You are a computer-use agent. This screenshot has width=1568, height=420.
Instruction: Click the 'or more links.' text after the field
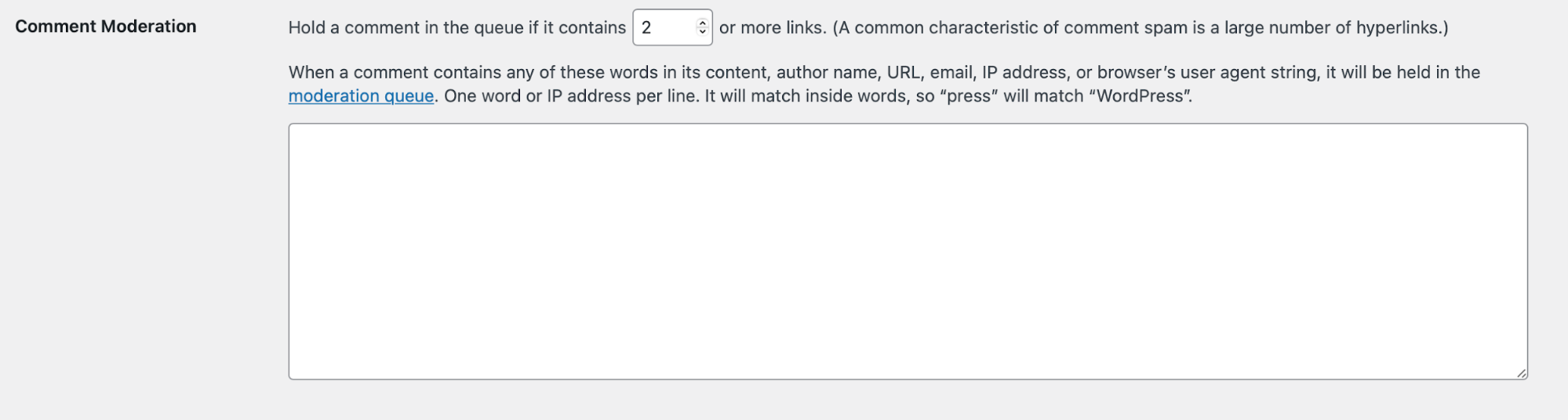pos(773,28)
